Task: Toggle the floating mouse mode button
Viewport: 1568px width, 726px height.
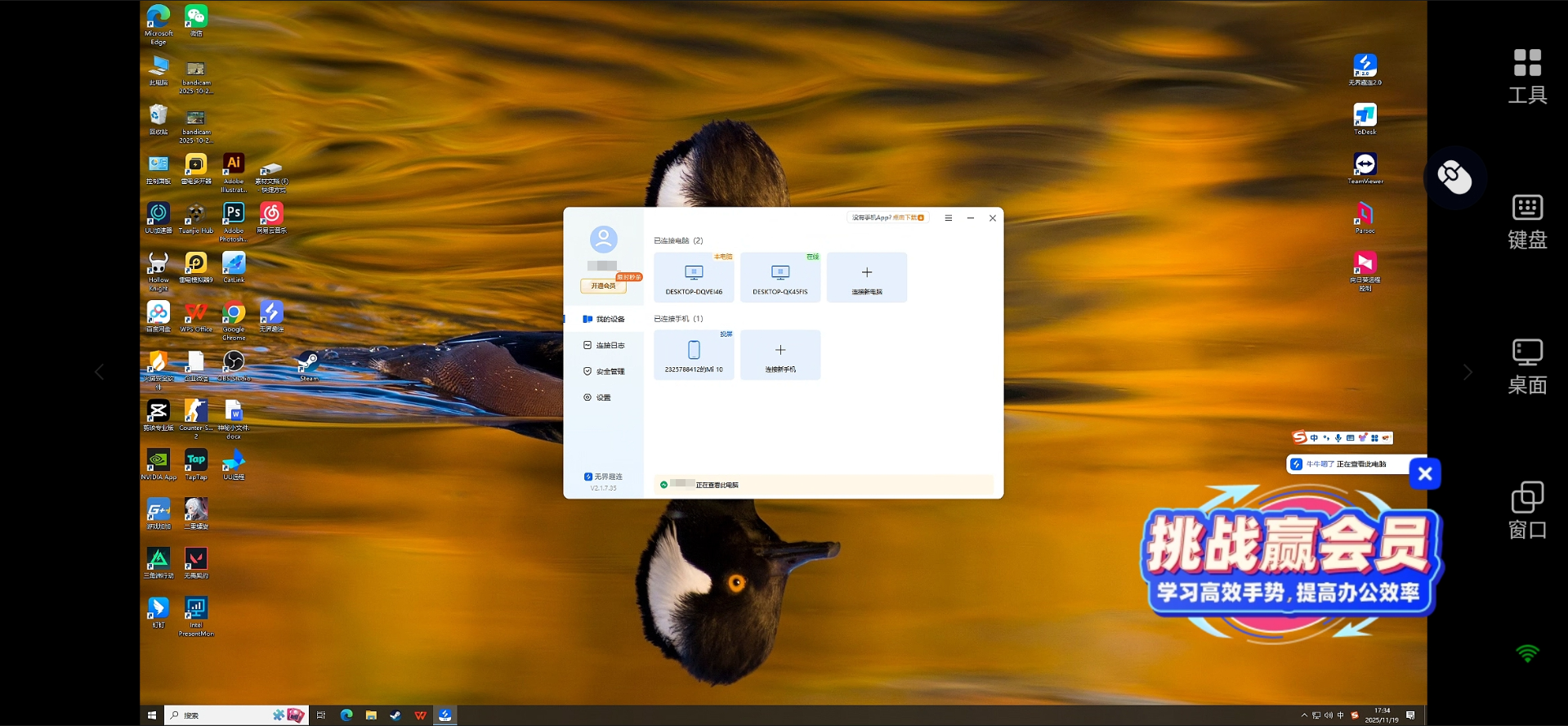Action: tap(1454, 177)
